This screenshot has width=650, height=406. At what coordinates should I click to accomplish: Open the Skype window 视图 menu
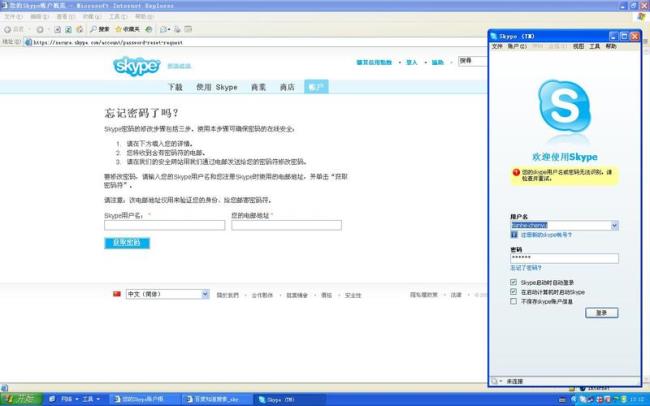tap(578, 46)
